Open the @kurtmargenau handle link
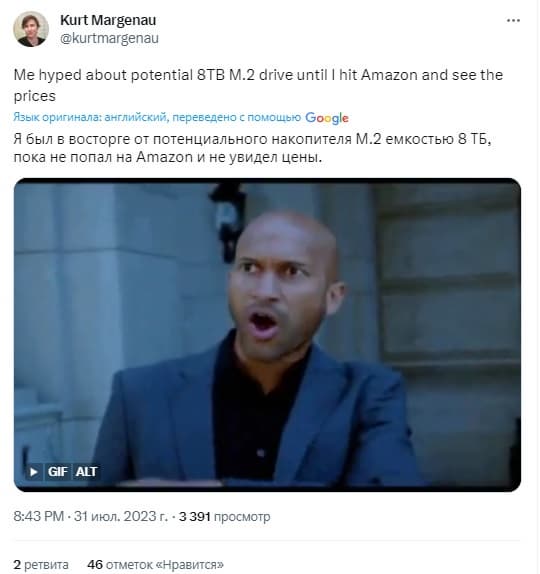Image resolution: width=540 pixels, height=574 pixels. tap(109, 38)
